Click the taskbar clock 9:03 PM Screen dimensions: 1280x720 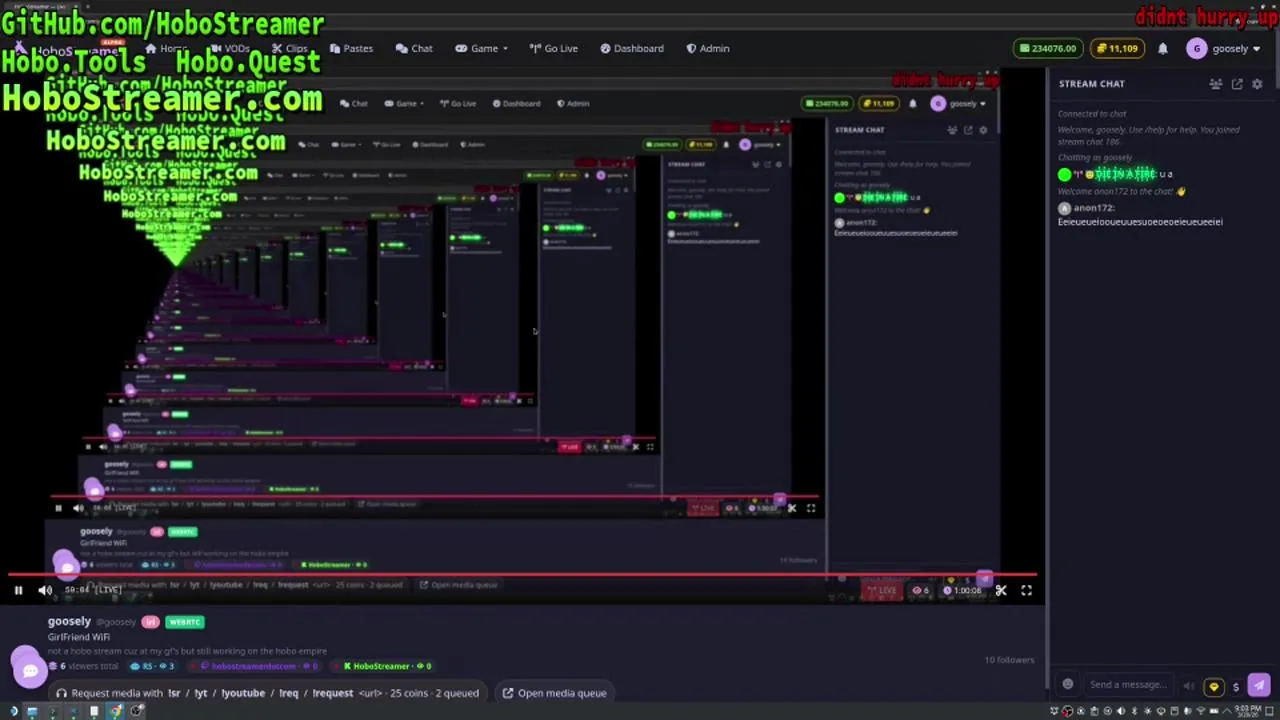click(x=1247, y=711)
